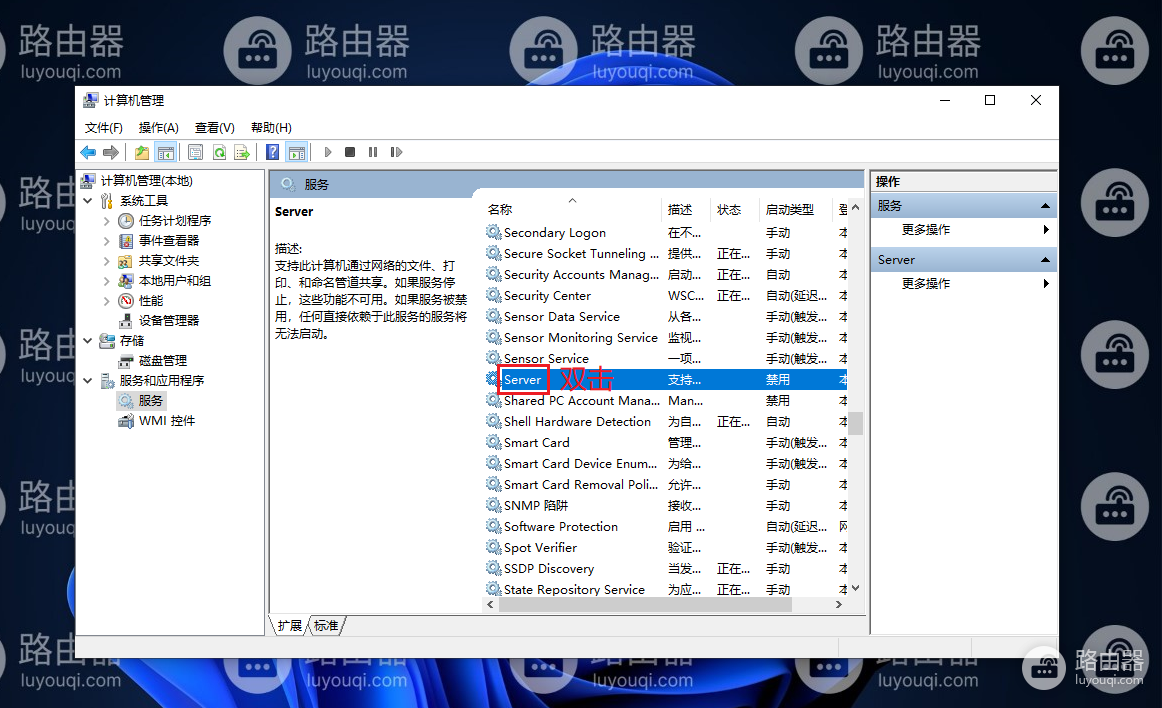
Task: Collapse the 服务和应用程序 tree node
Action: coord(87,380)
